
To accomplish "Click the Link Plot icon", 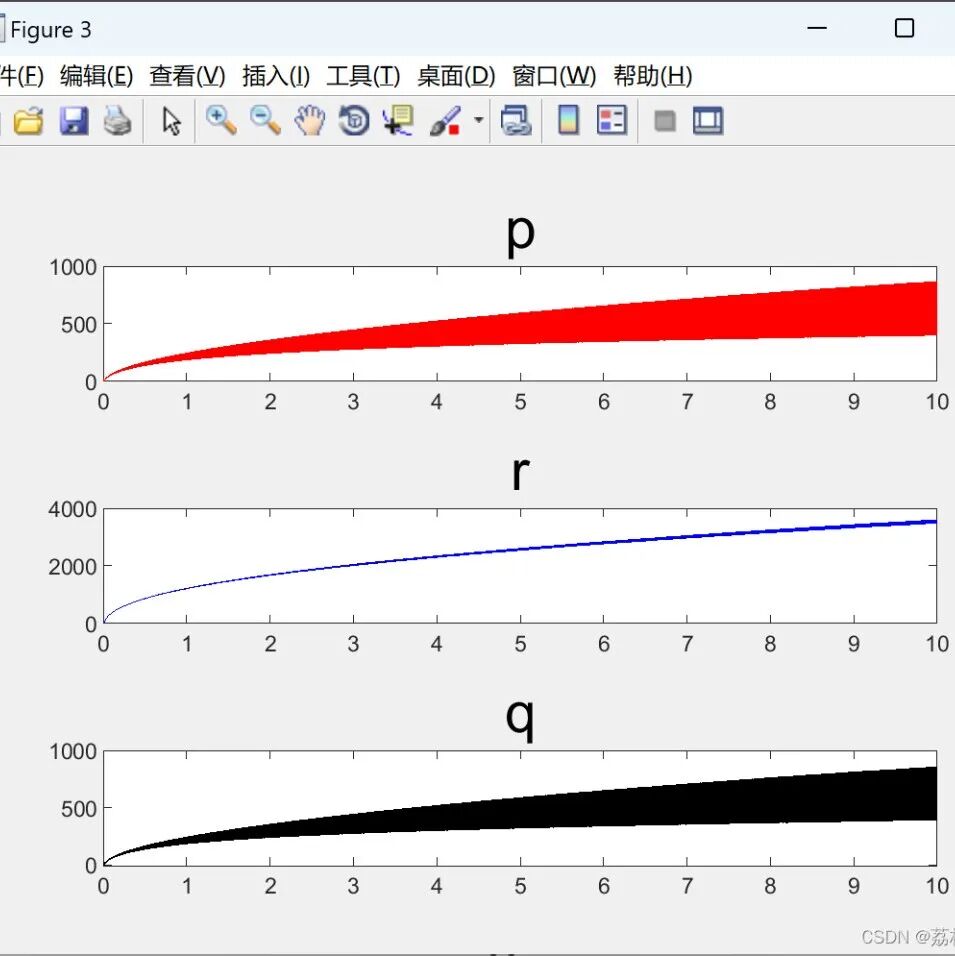I will coord(516,120).
